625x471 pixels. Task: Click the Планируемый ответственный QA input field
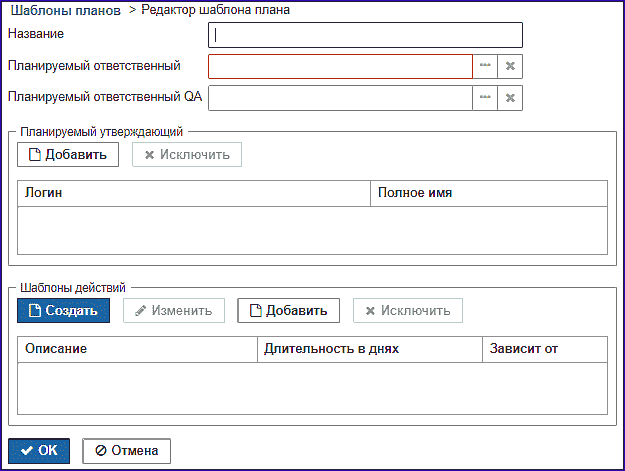click(x=340, y=98)
